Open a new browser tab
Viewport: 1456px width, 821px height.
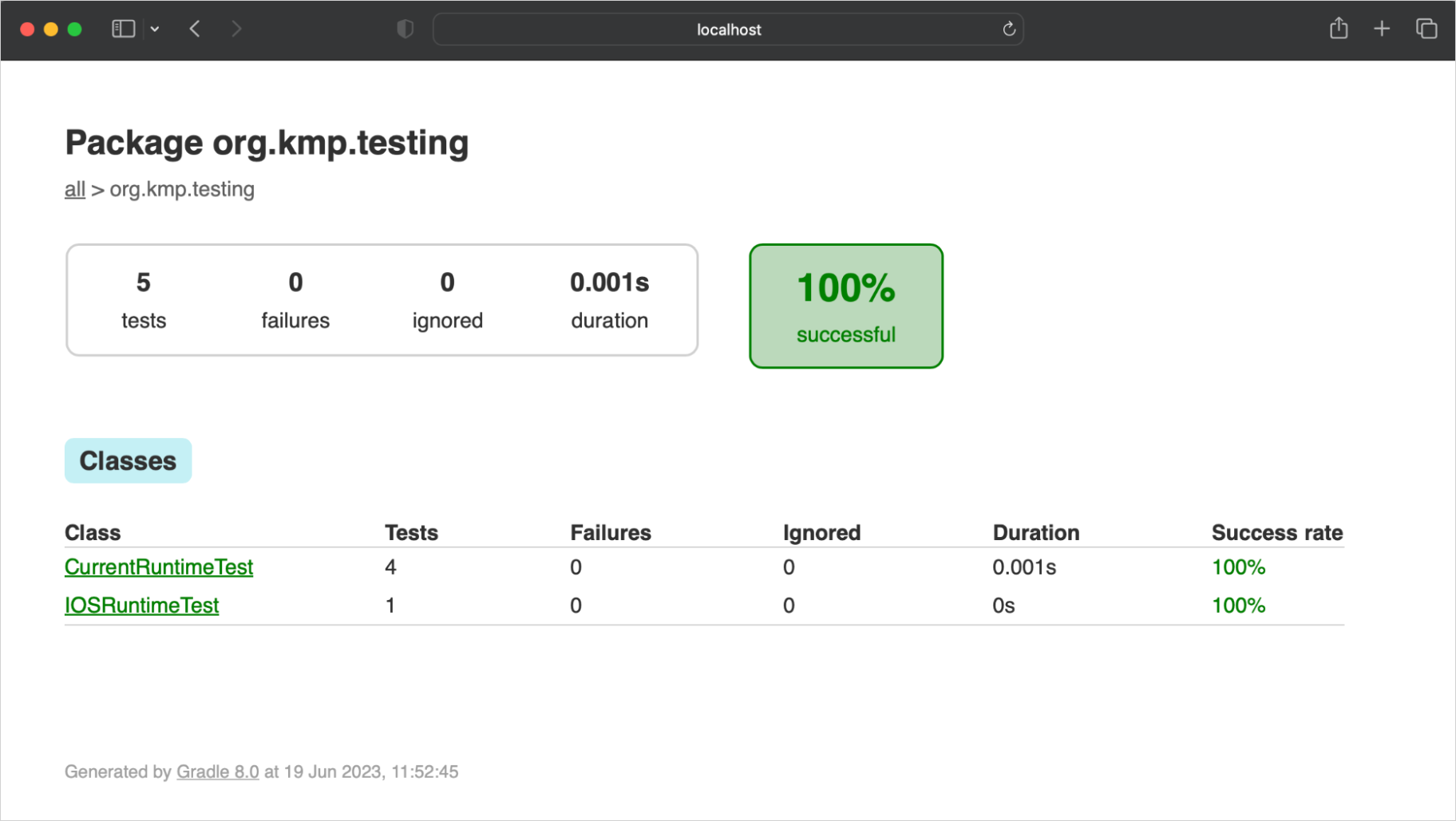(1382, 28)
